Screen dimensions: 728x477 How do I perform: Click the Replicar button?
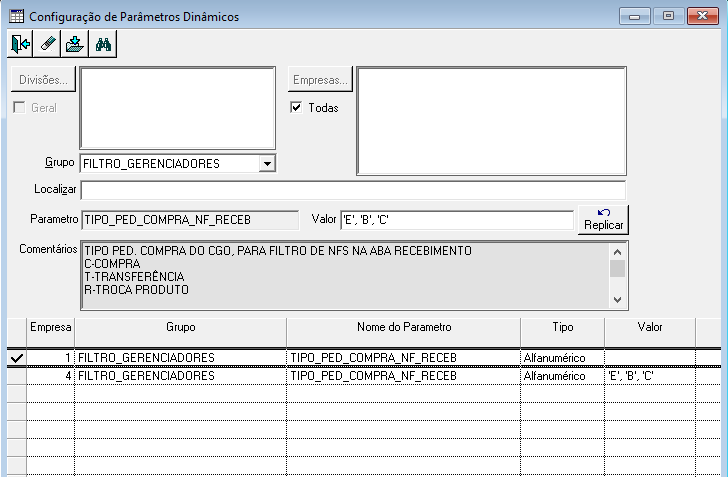tap(603, 220)
